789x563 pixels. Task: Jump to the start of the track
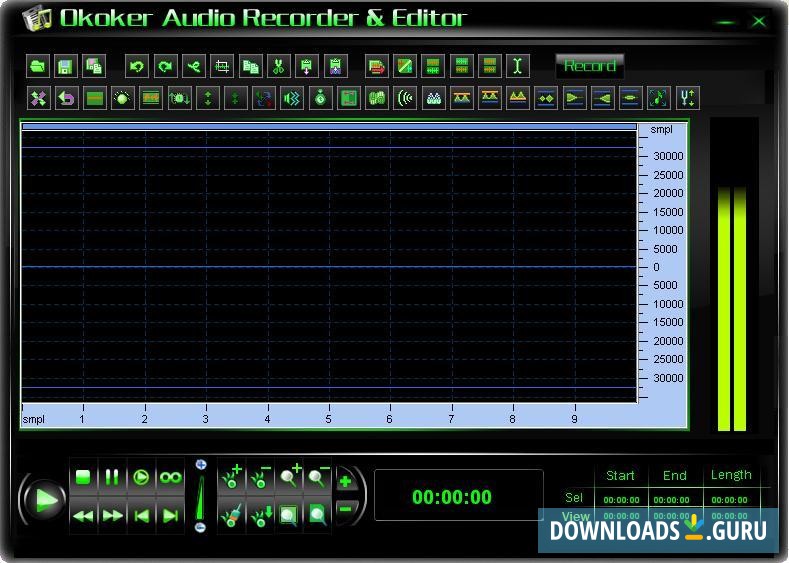[x=141, y=516]
